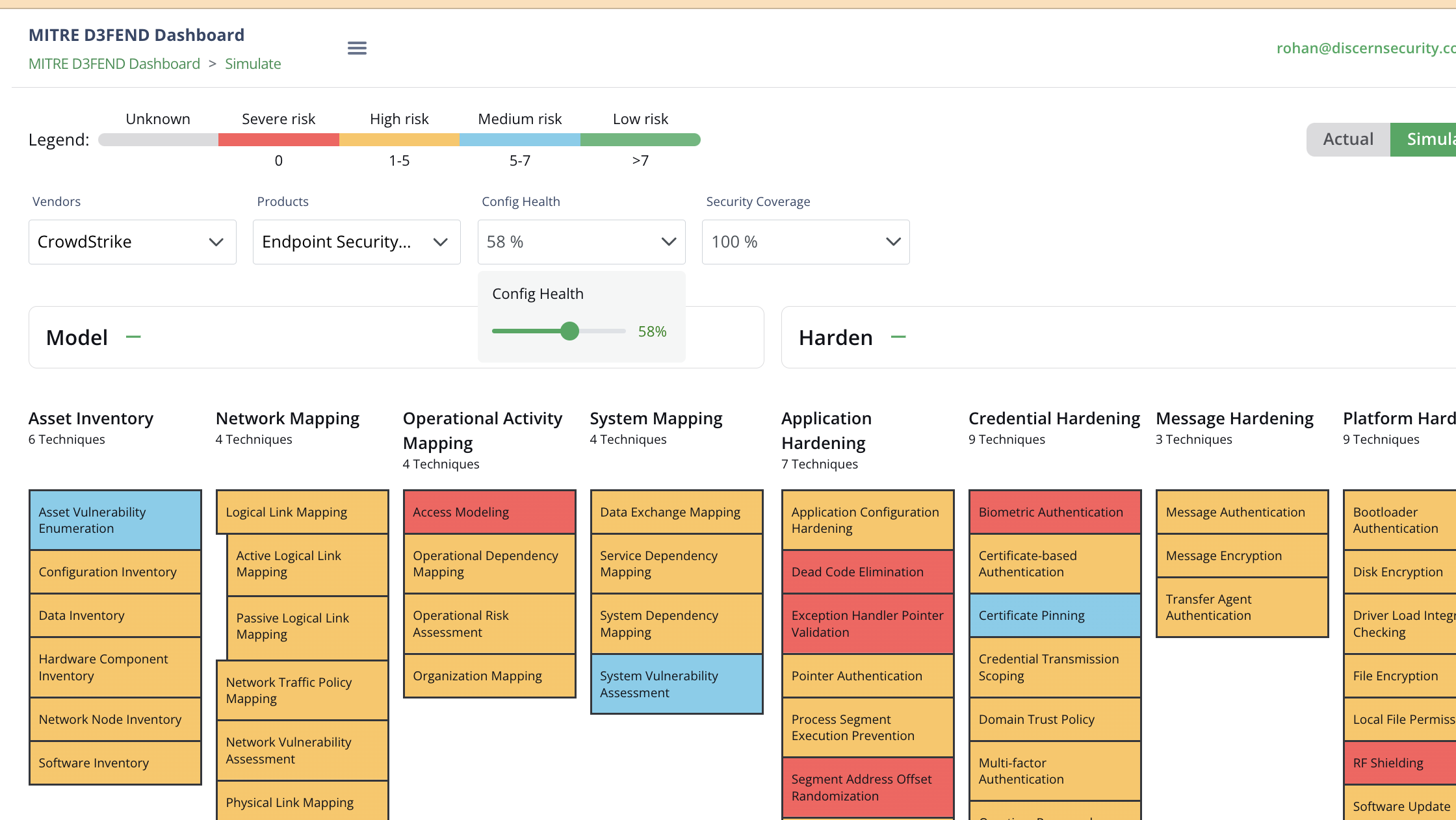
Task: Click the Vendors dropdown chevron arrow
Action: [x=216, y=242]
